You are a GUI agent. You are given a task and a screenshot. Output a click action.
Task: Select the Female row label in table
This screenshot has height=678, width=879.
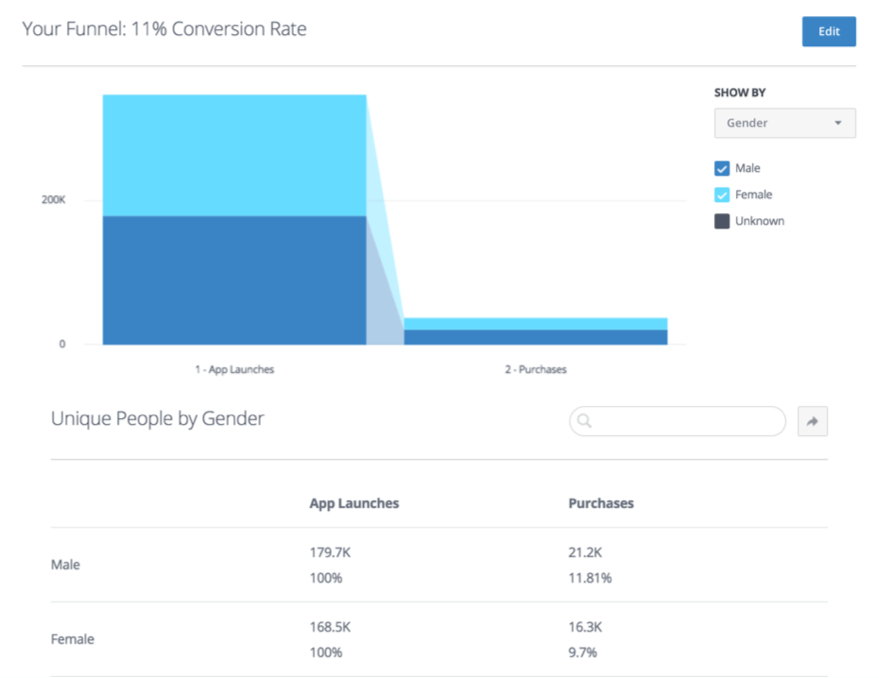tap(72, 639)
